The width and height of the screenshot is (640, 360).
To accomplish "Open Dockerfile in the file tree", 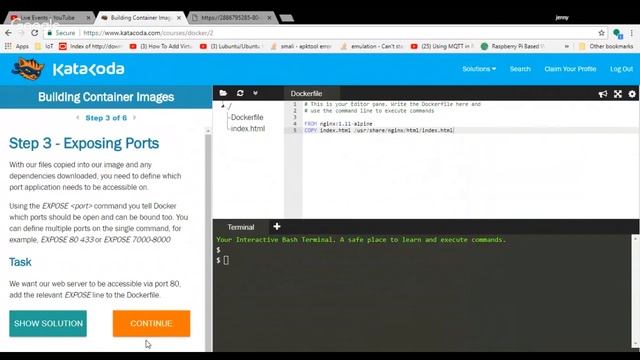I will tap(247, 117).
